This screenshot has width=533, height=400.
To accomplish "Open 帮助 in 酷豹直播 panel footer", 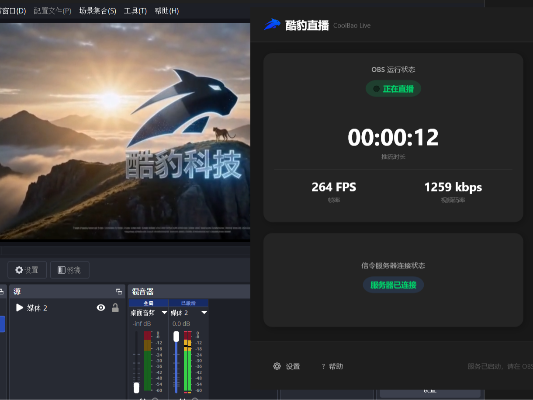I will [336, 366].
